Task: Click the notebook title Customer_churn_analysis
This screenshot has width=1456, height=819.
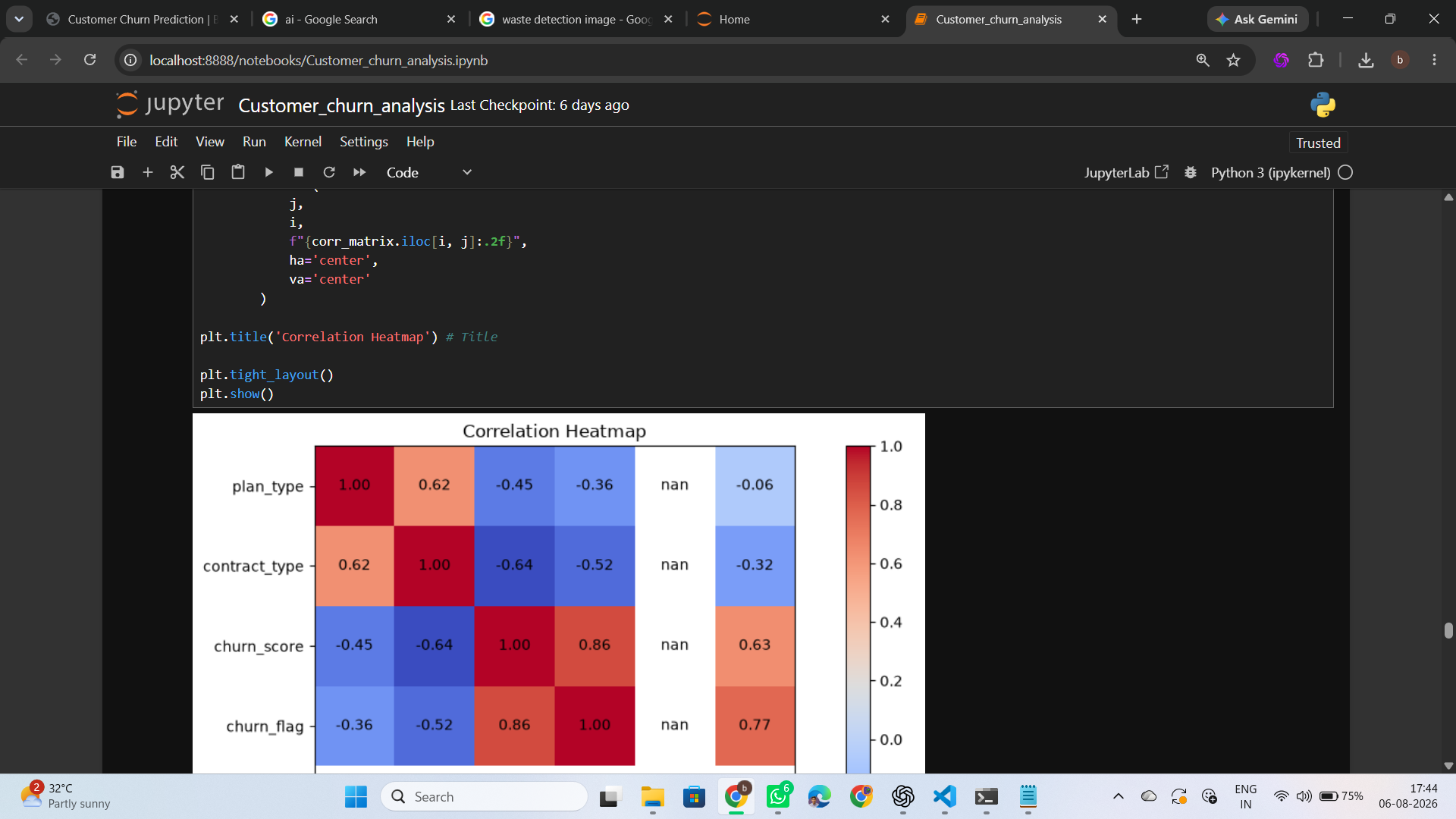Action: pos(341,105)
